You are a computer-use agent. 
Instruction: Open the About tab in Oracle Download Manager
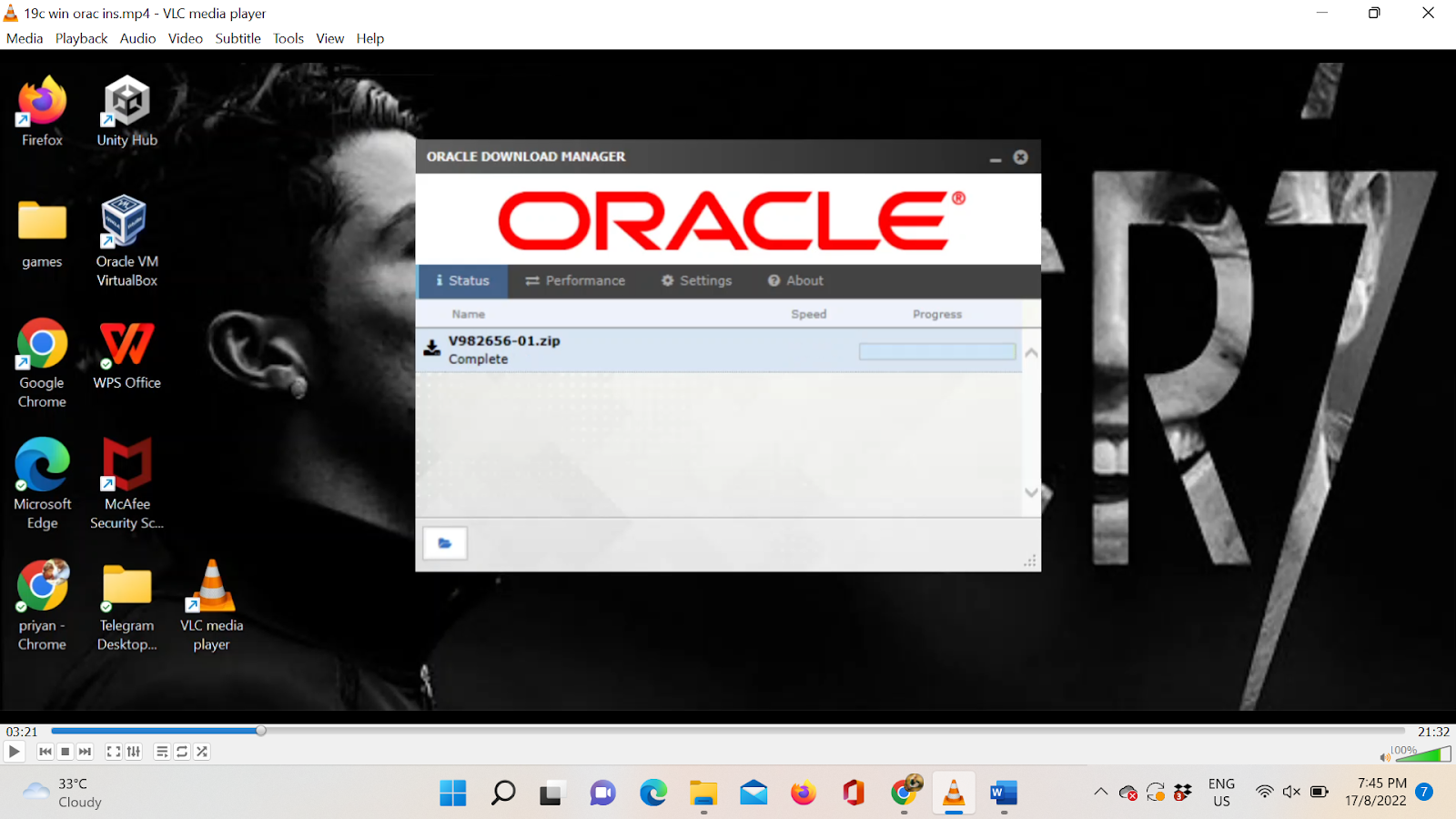point(795,281)
